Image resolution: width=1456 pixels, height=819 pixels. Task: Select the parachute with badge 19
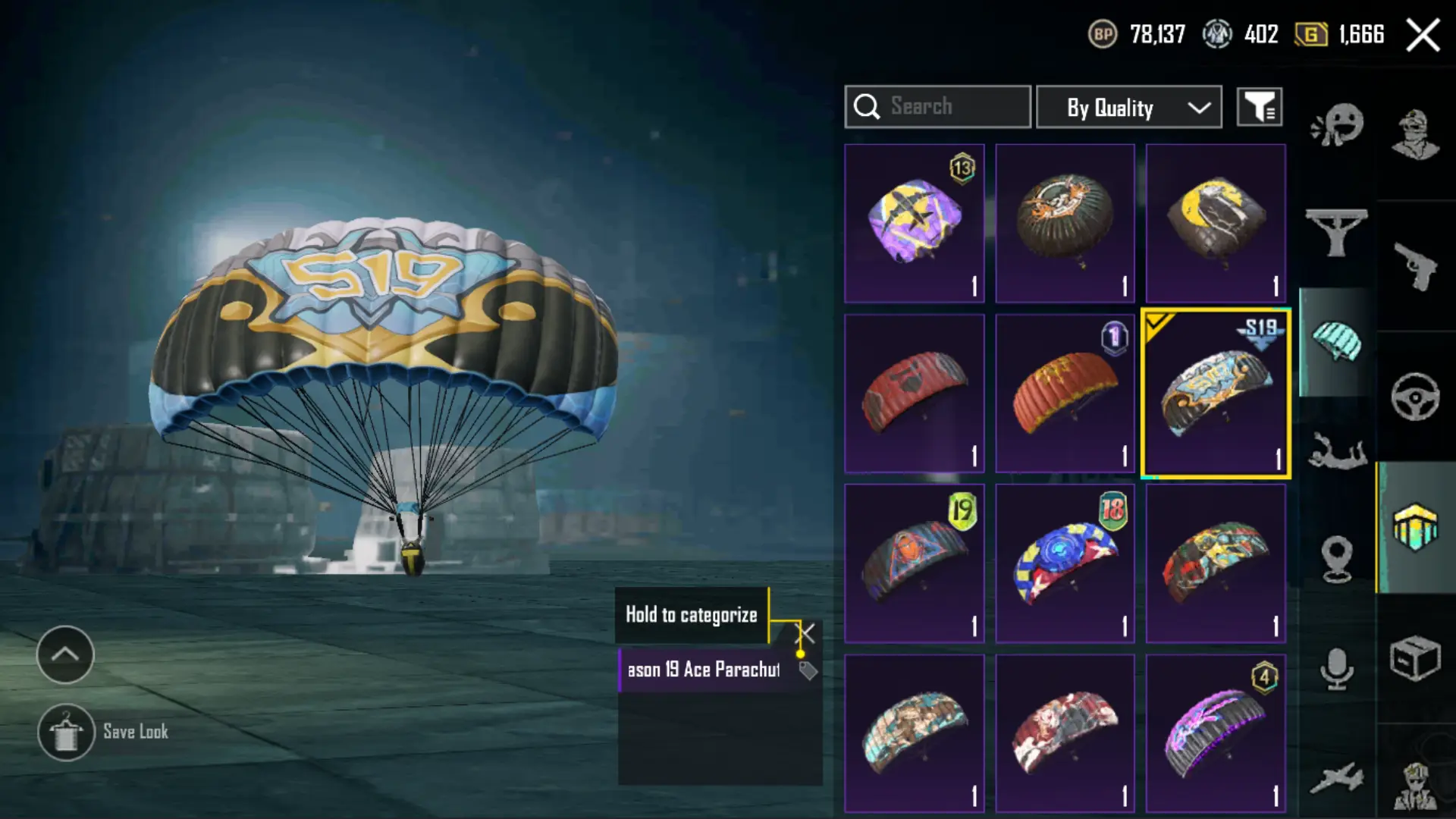pos(915,563)
